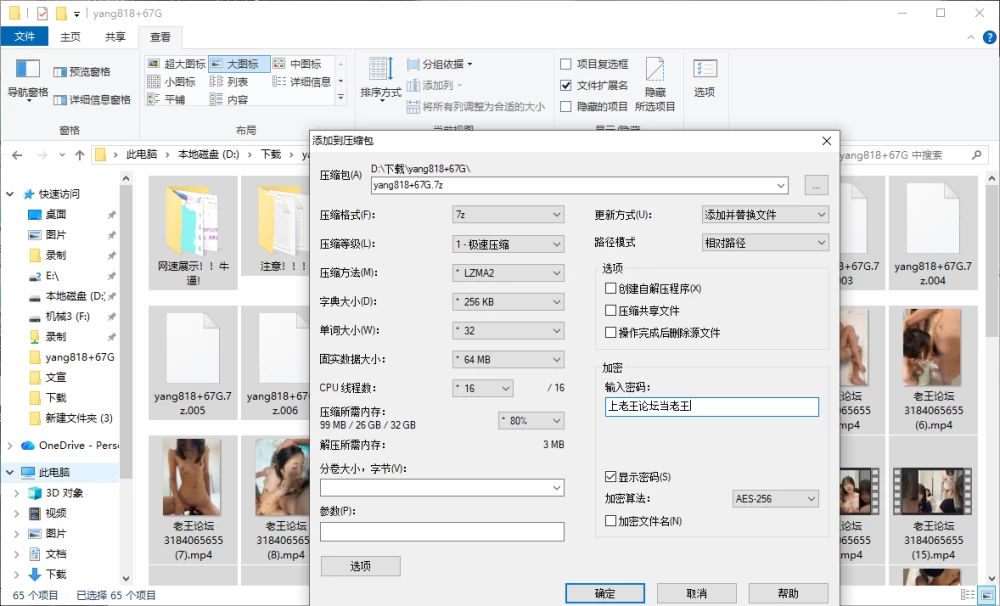Click the Navigation pane icon in ribbon
The height and width of the screenshot is (606, 1000).
click(27, 69)
